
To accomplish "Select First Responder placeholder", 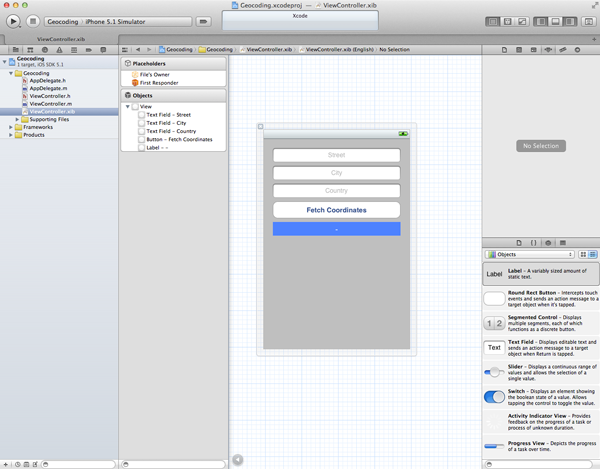I will pos(159,83).
